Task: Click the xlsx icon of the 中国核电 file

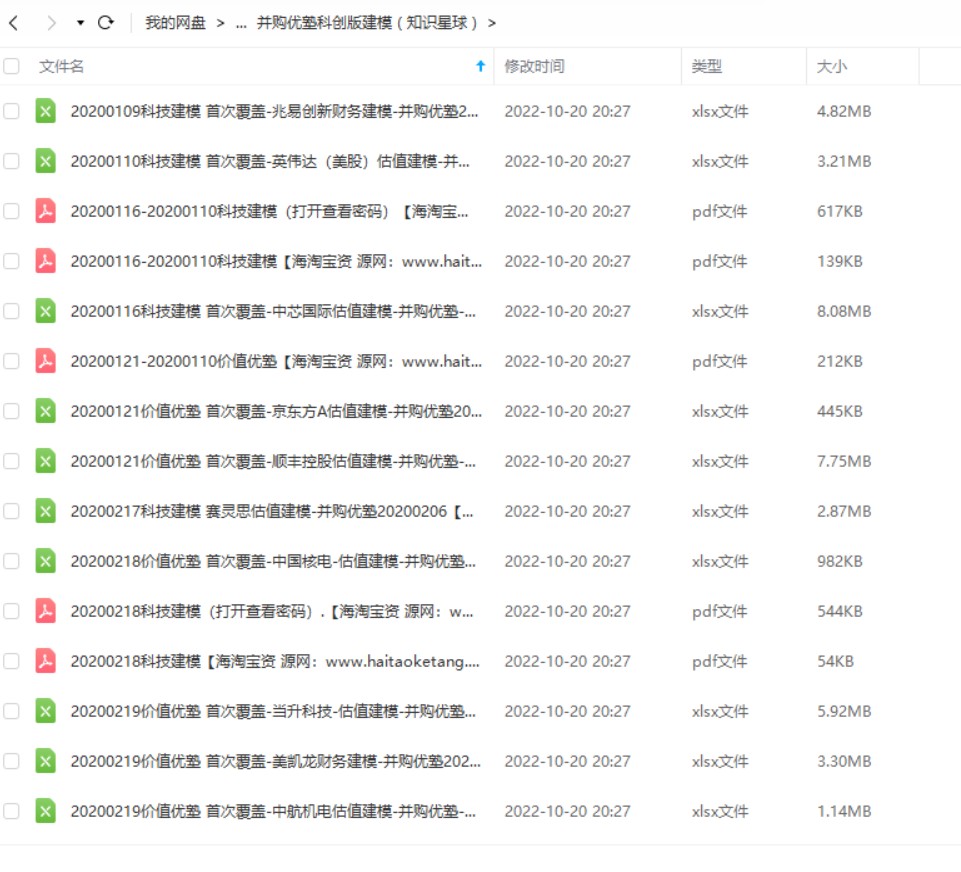Action: pos(45,561)
